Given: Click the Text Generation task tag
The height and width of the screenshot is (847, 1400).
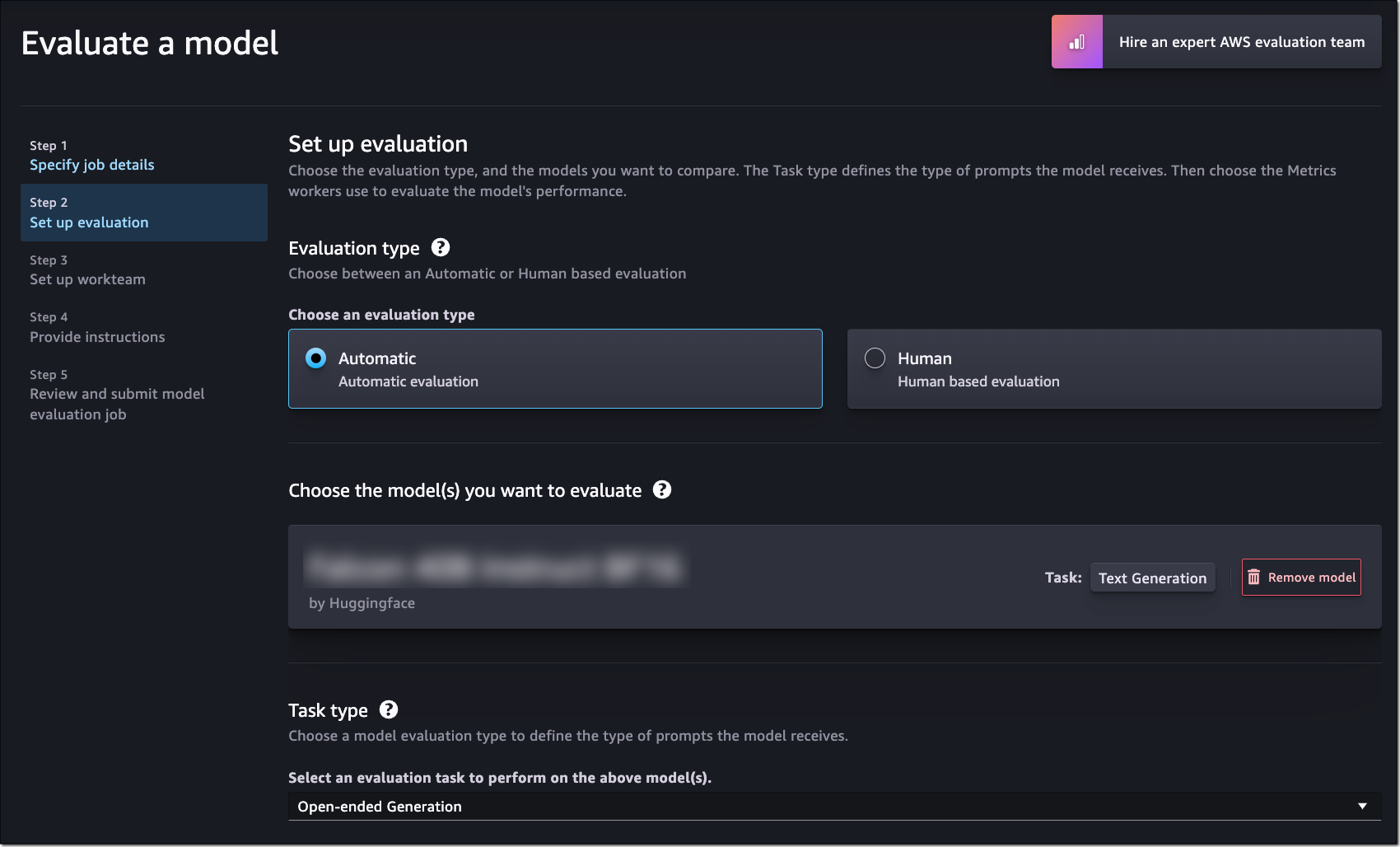Looking at the screenshot, I should click(x=1152, y=578).
